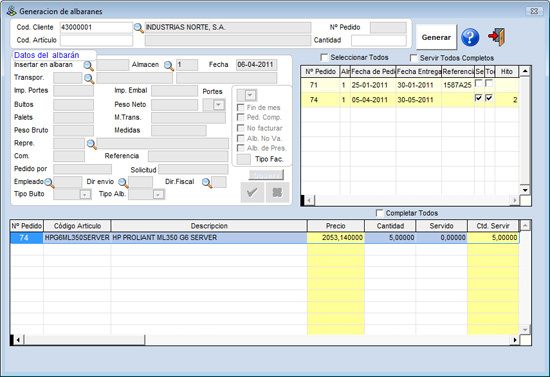Screen dimensions: 550x377
Task: Open the Tipo Alb. dropdown
Action: tap(159, 194)
